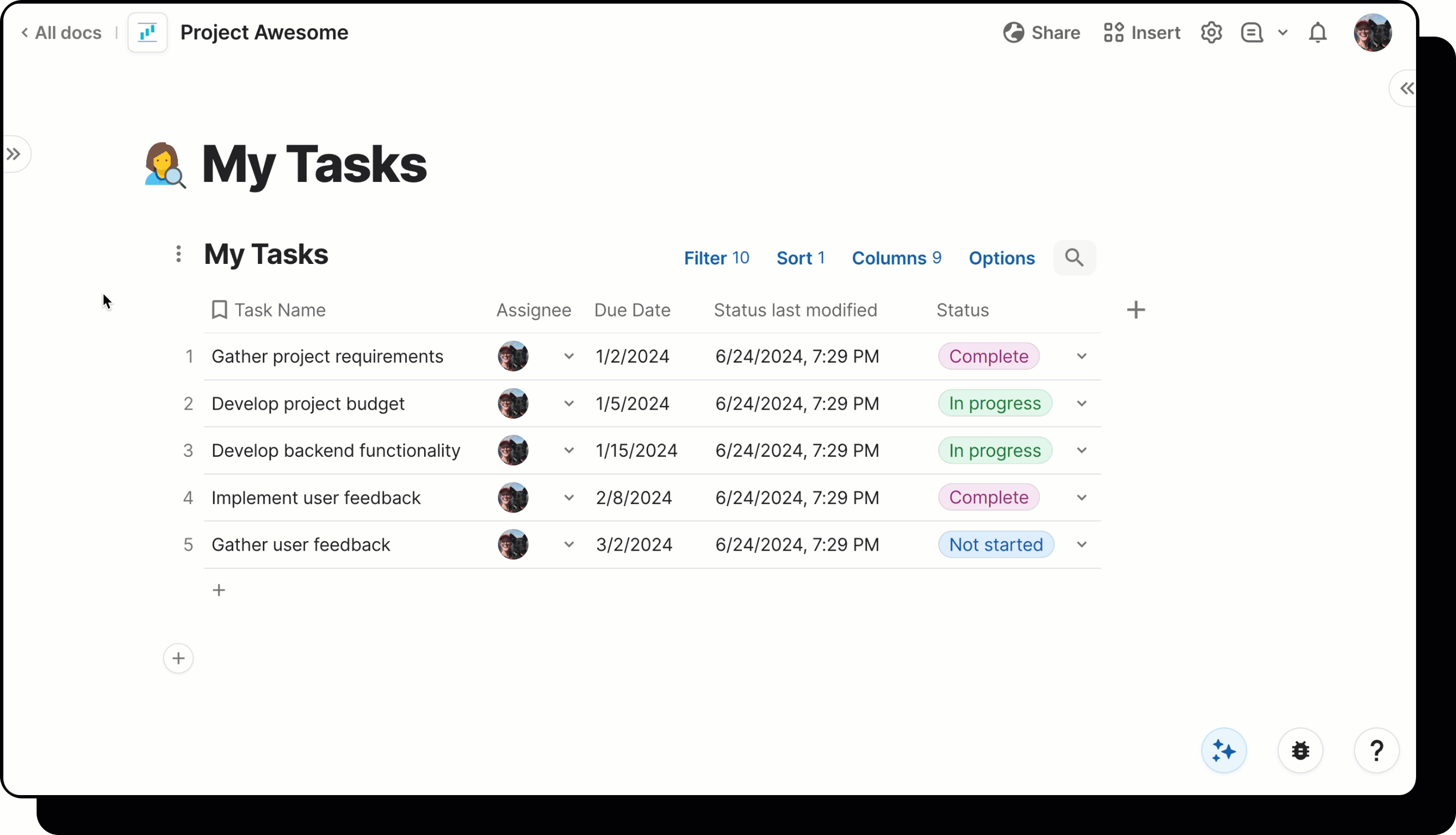Viewport: 1456px width, 835px height.
Task: Open status dropdown for Gather user feedback
Action: point(1082,544)
